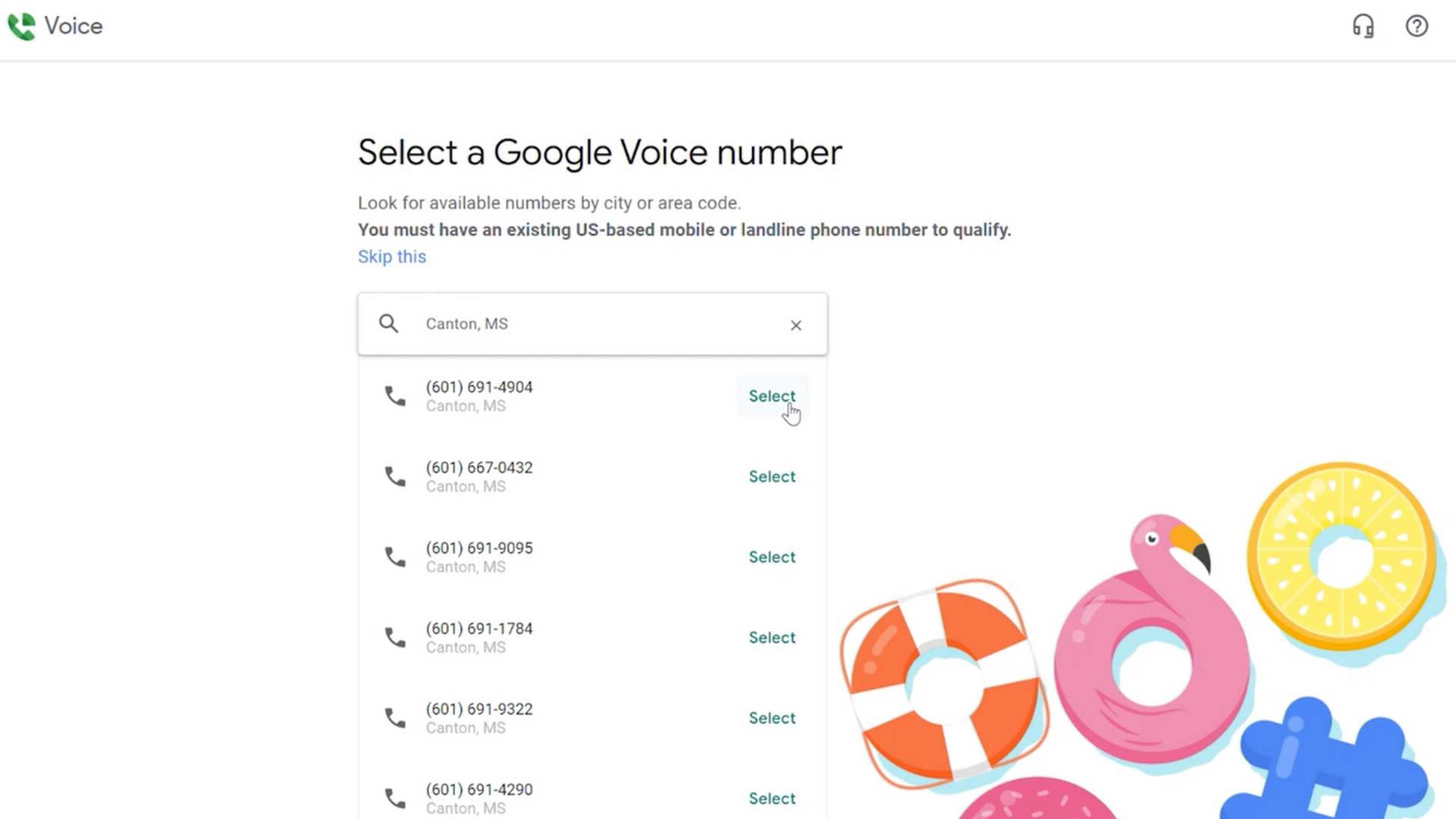This screenshot has height=819, width=1456.
Task: Select the number (601) 691-9095
Action: pyautogui.click(x=772, y=557)
